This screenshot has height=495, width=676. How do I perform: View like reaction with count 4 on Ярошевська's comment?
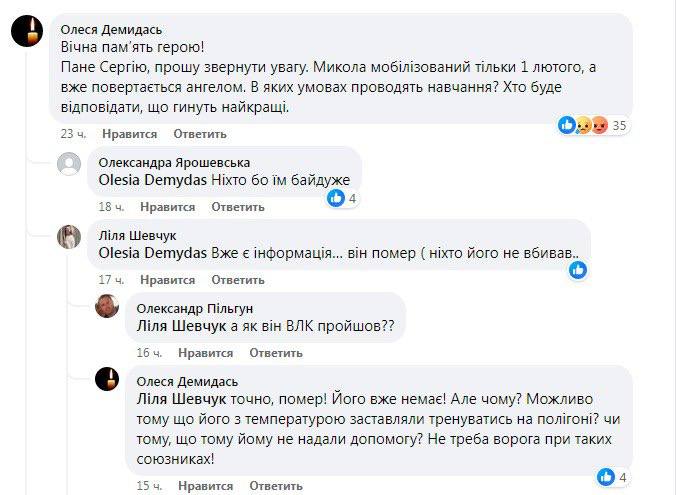point(343,198)
